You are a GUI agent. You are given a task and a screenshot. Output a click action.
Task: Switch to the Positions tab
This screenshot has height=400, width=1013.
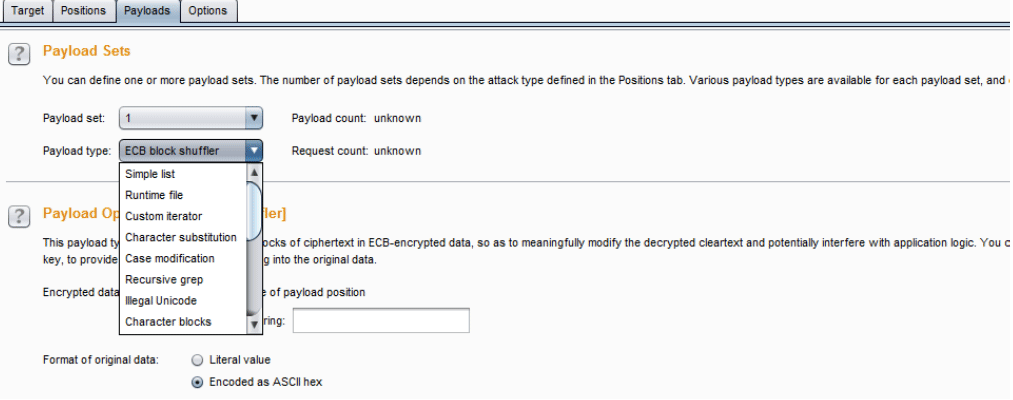tap(84, 11)
